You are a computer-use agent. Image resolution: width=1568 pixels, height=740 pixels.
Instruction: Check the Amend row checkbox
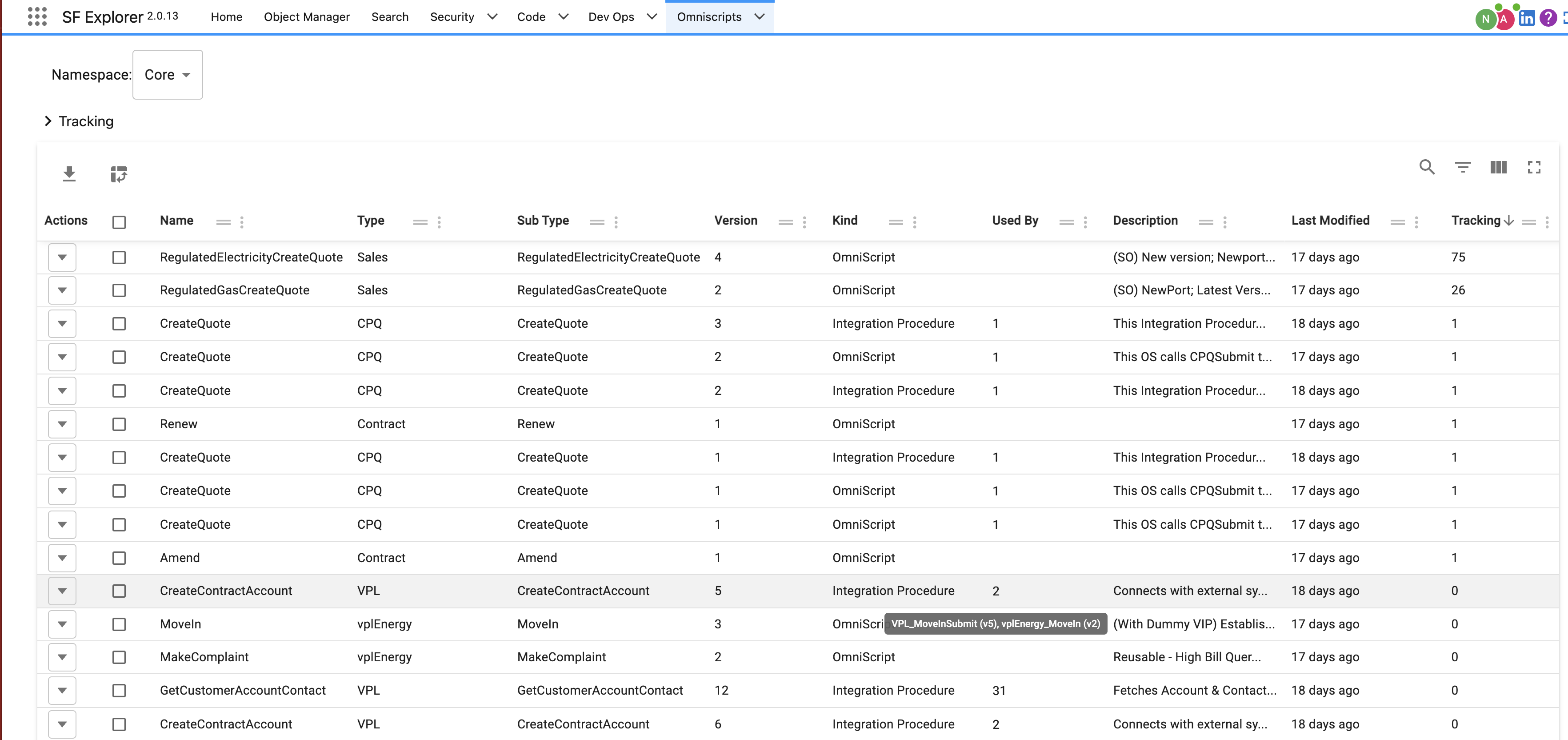(x=119, y=558)
